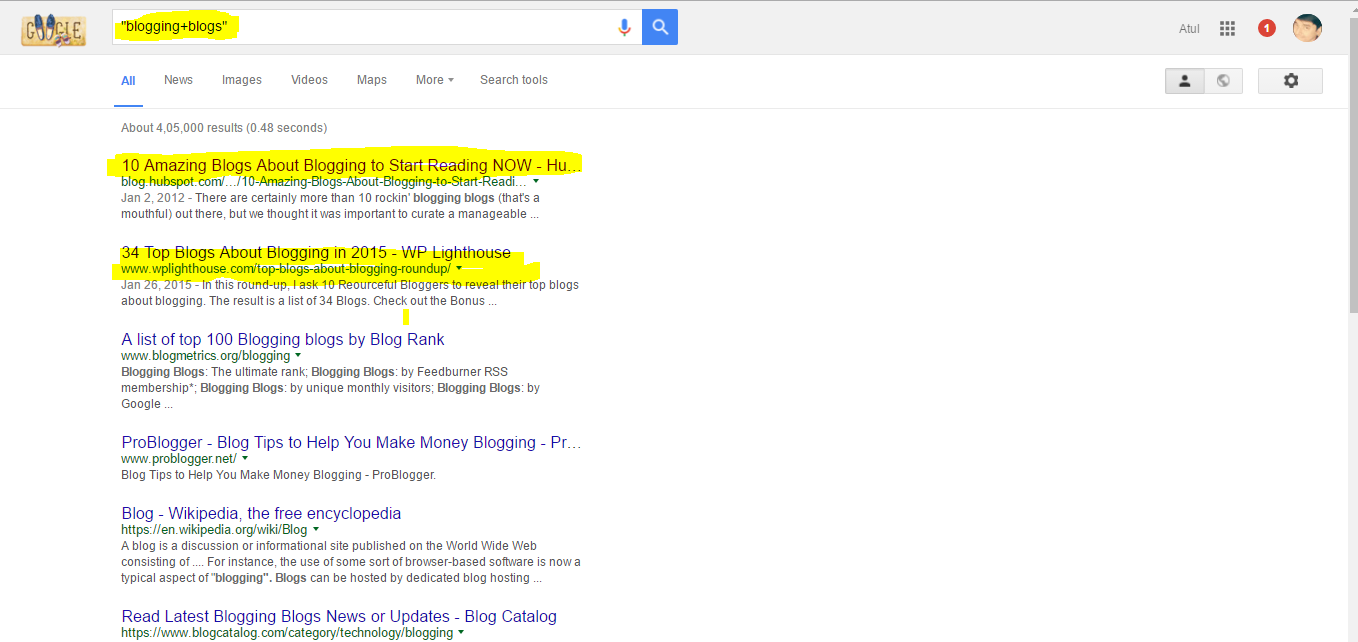
Task: Open the account profile picture
Action: [1307, 28]
